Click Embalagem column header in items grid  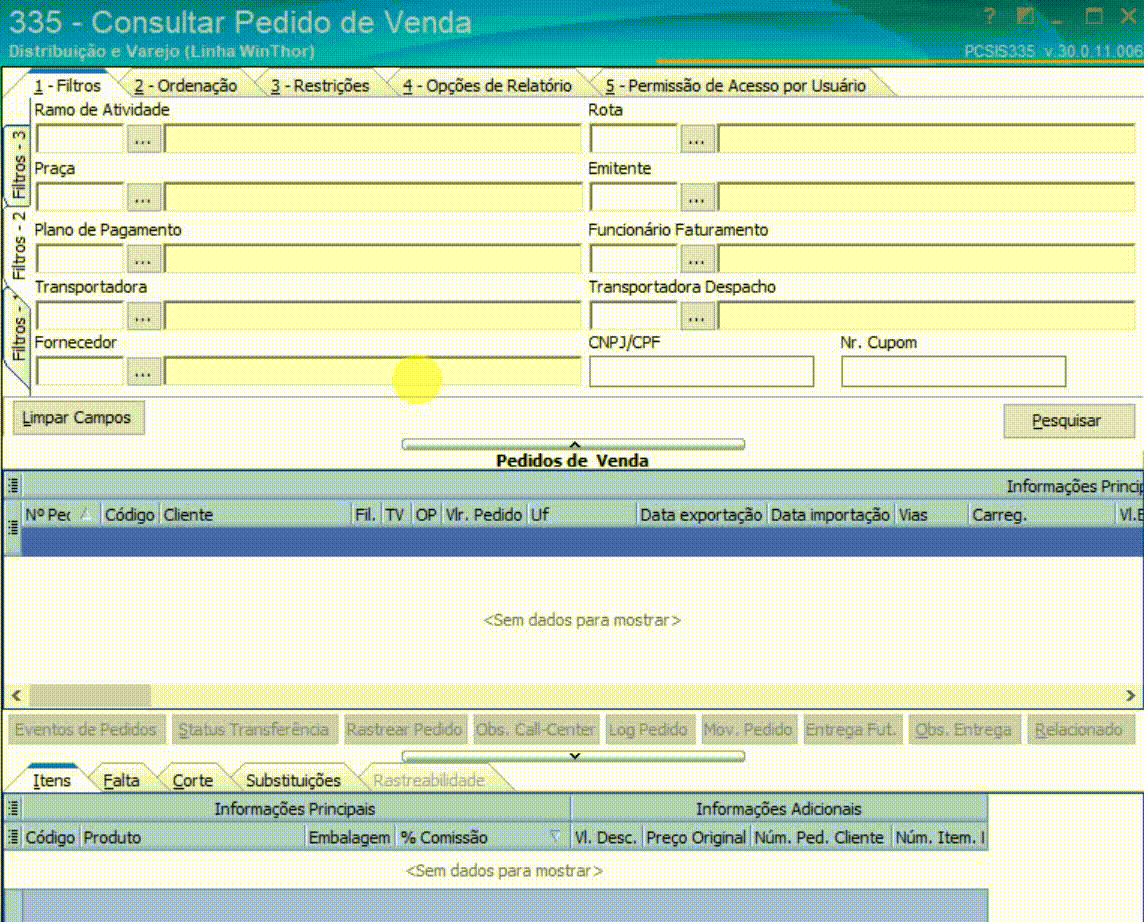pyautogui.click(x=349, y=837)
